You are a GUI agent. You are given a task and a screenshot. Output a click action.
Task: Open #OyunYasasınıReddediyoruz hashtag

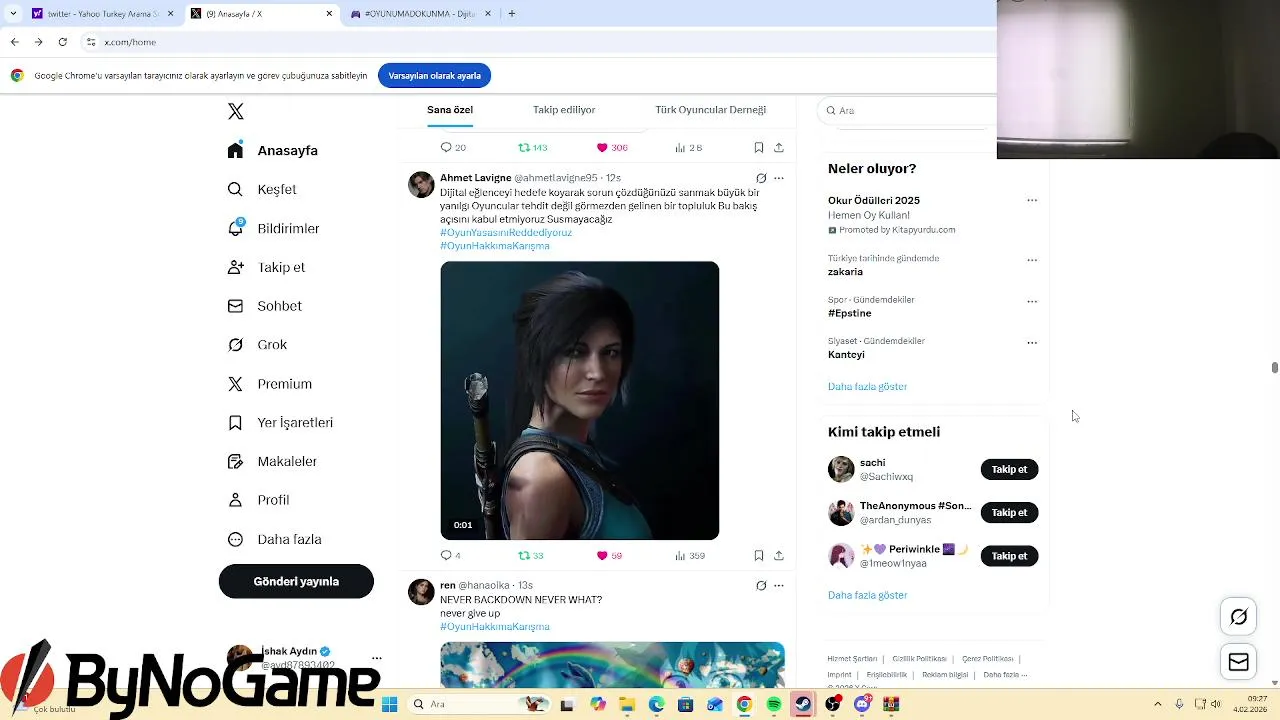click(x=506, y=232)
